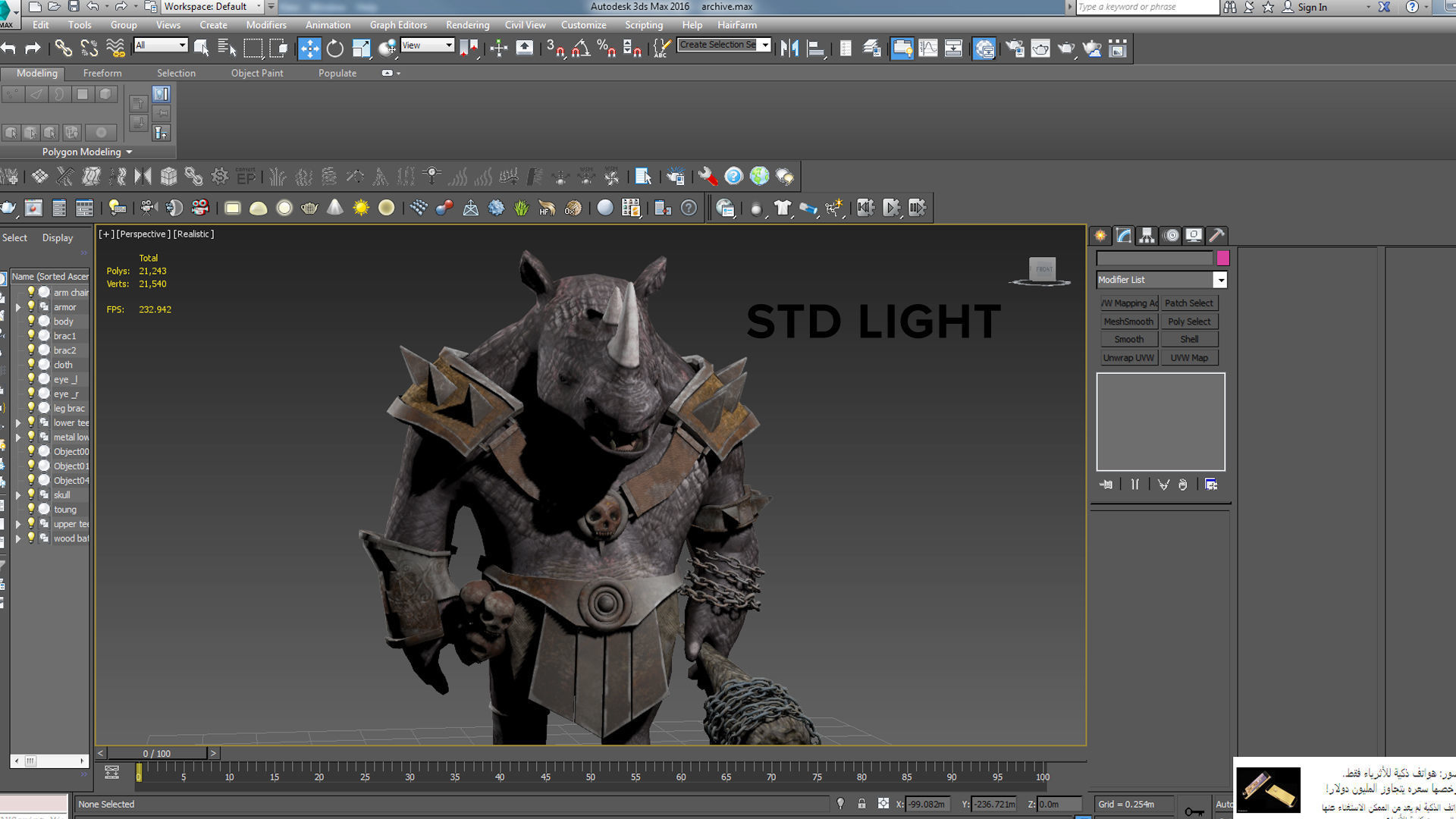Toggle visibility bulb for toung object
Viewport: 1456px width, 819px height.
point(31,509)
